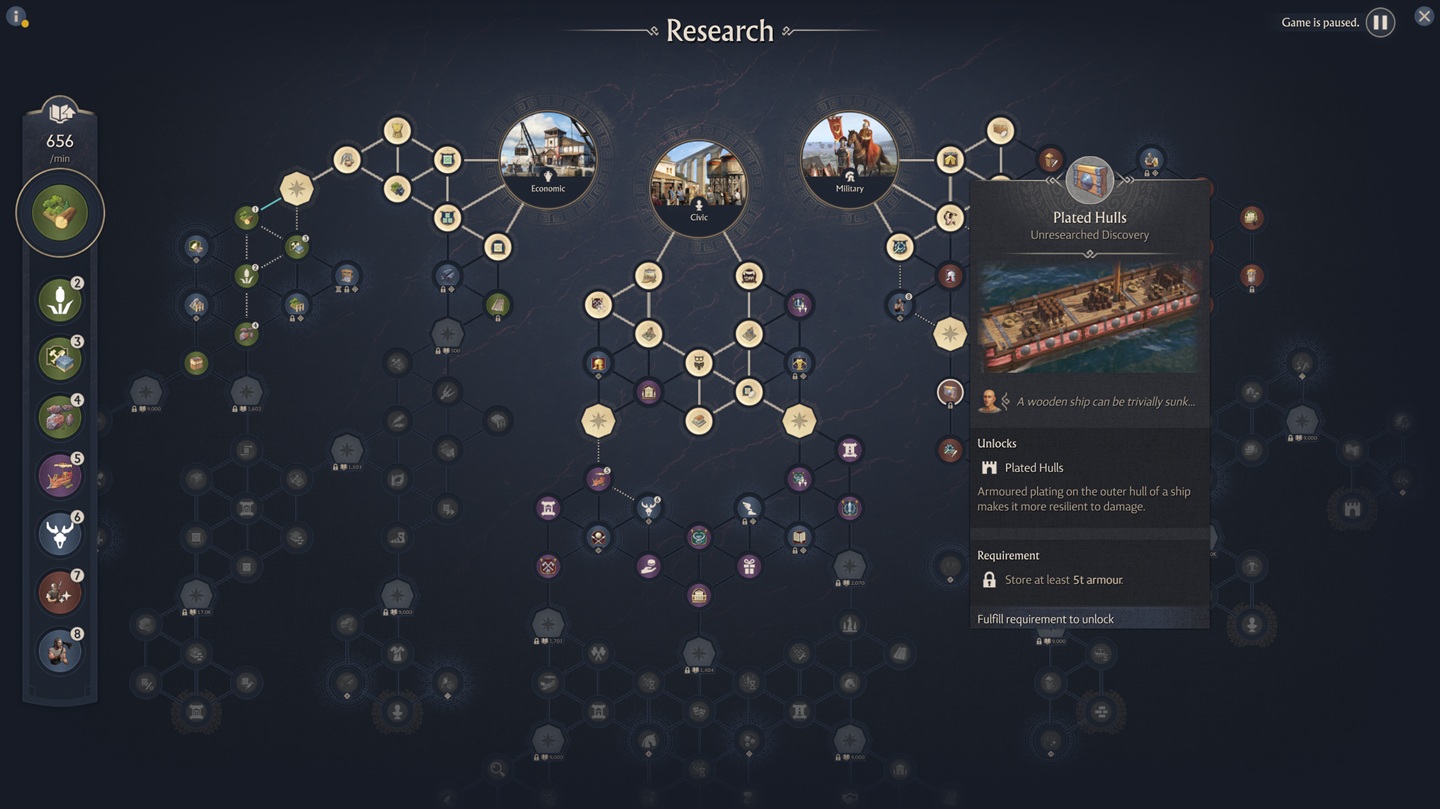Click the 'Store at least 5t armour' requirement
This screenshot has height=809, width=1440.
click(x=1062, y=580)
